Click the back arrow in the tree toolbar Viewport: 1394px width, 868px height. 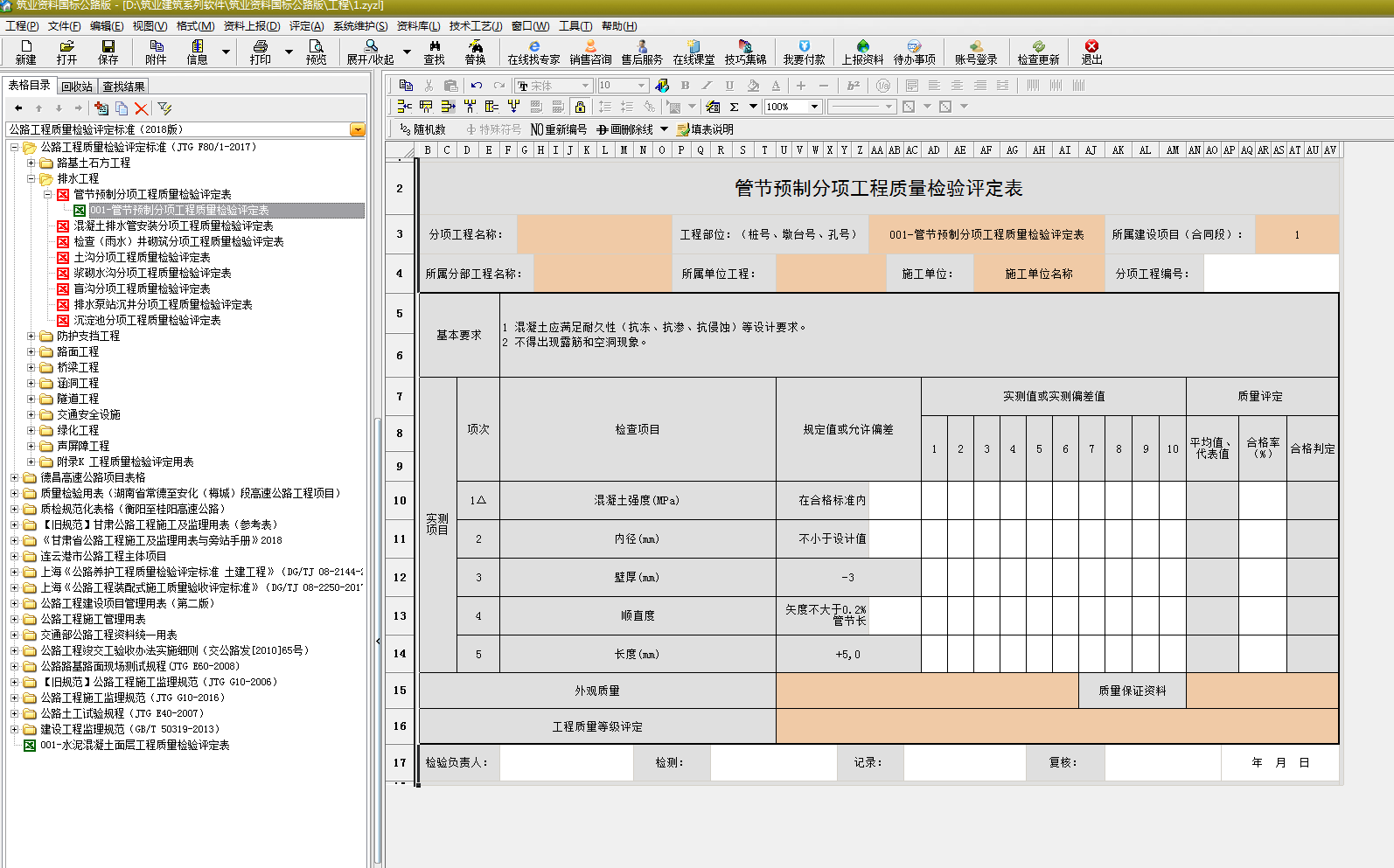point(18,108)
